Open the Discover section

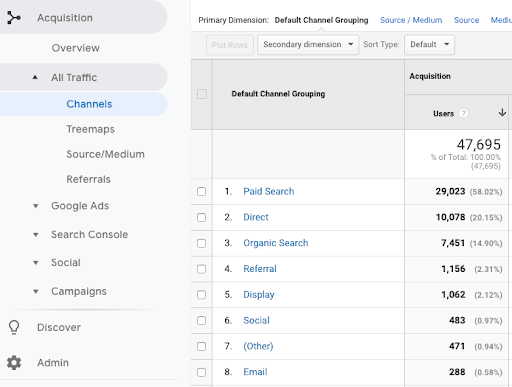[x=59, y=327]
